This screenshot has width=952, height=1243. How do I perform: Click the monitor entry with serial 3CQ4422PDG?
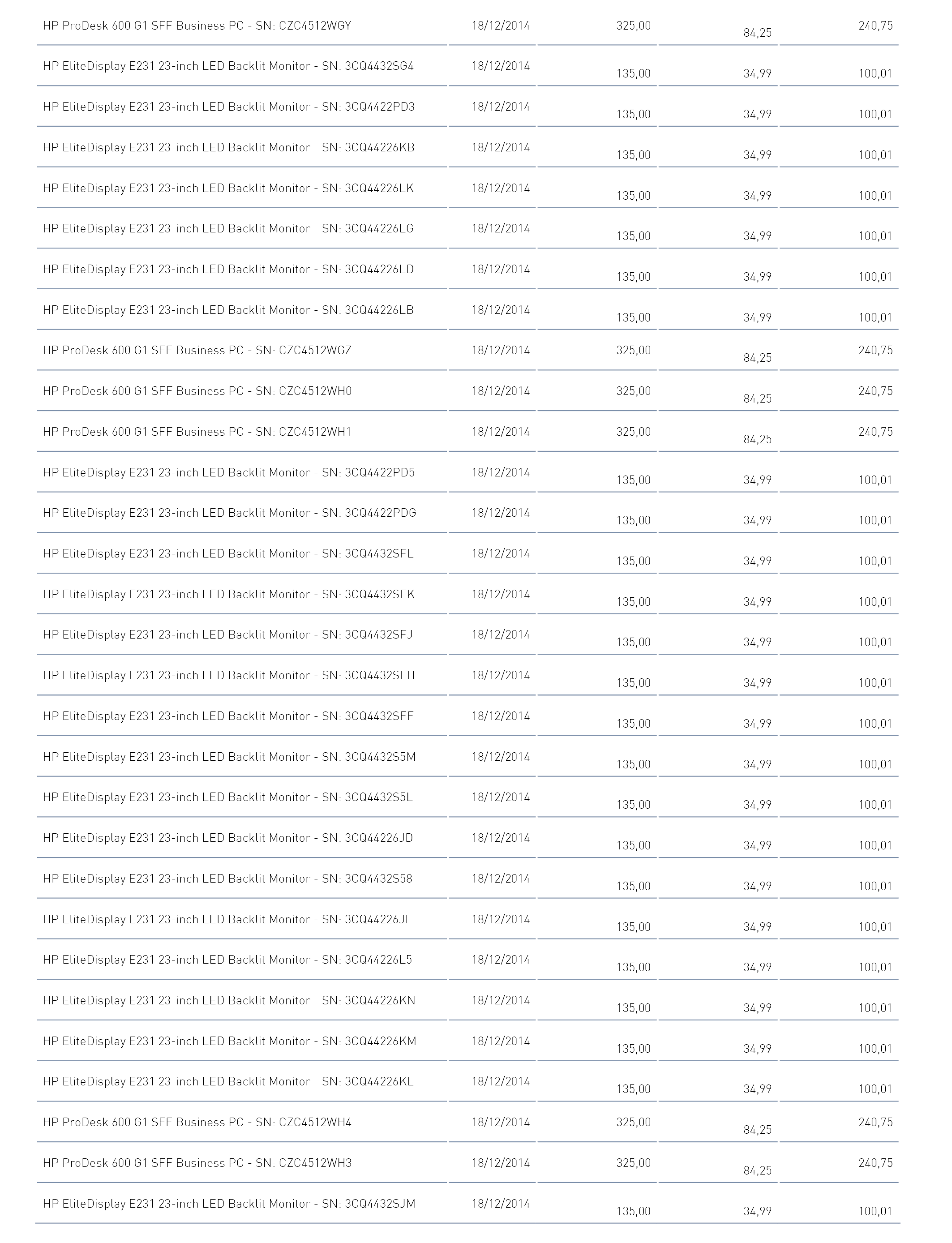[230, 513]
